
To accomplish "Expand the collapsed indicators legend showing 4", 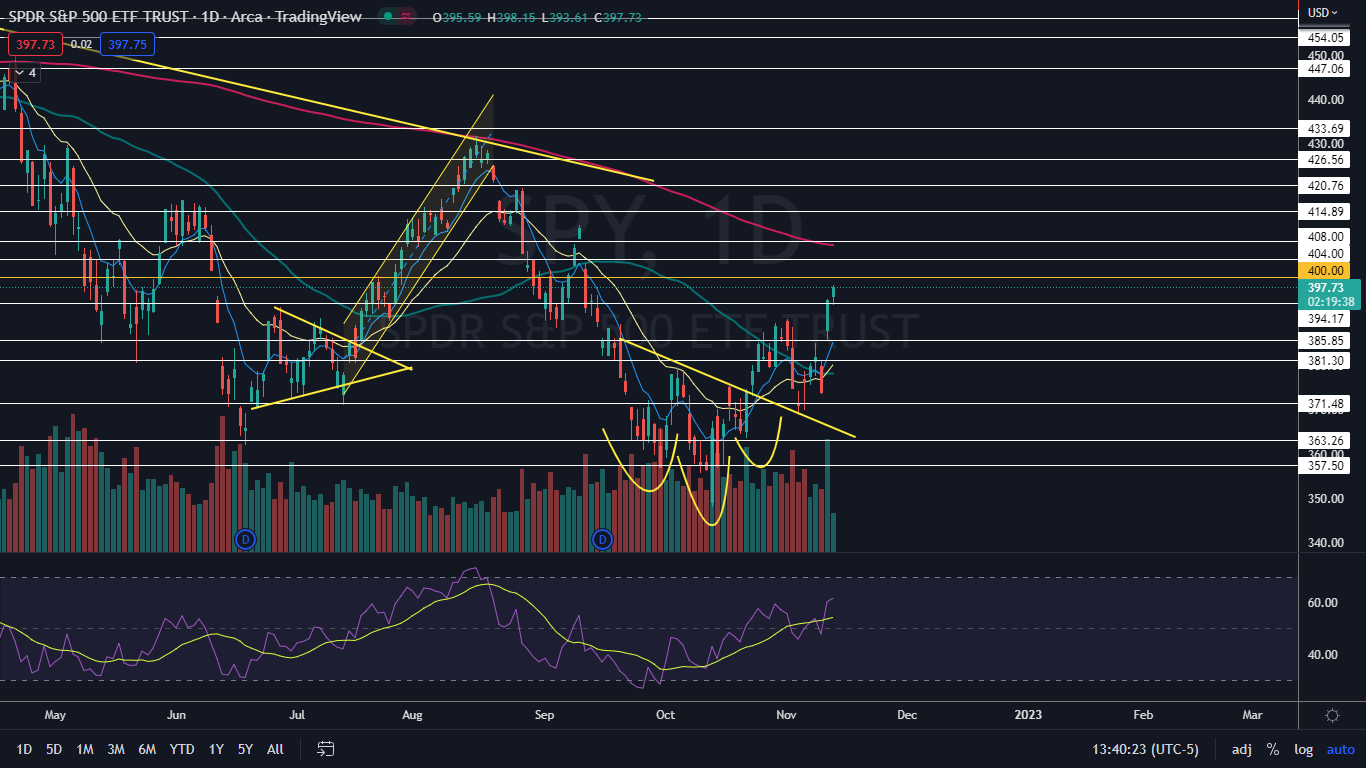I will (24, 72).
